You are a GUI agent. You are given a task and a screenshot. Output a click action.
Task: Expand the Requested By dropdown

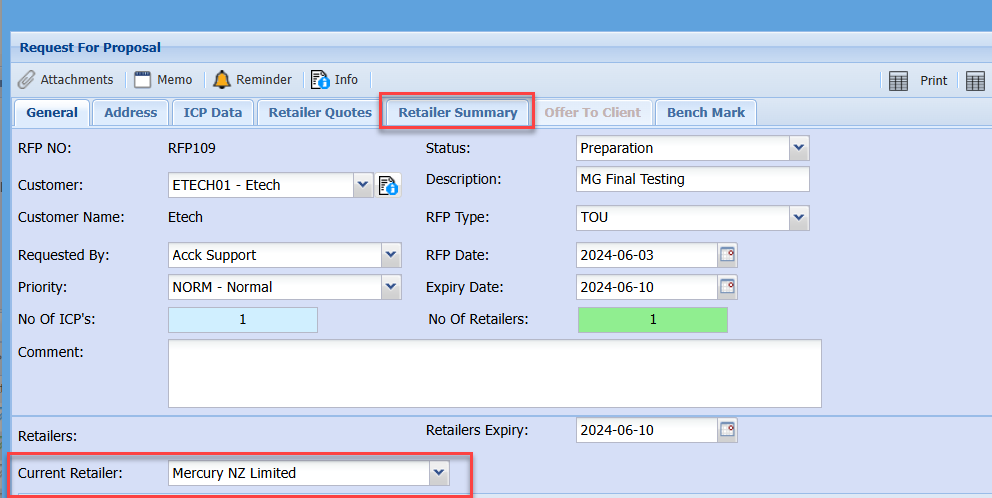click(390, 255)
